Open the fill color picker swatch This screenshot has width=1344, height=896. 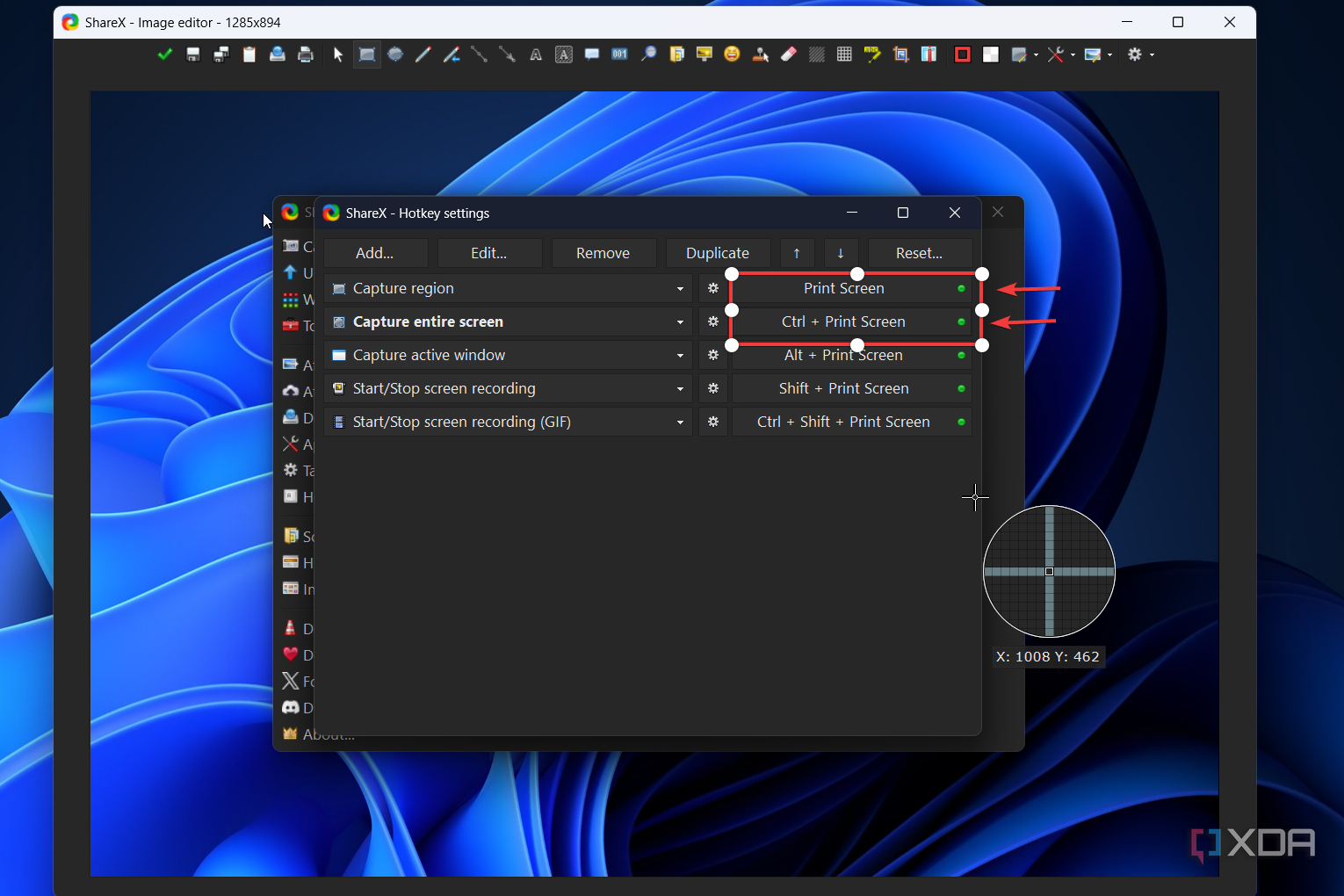point(991,54)
